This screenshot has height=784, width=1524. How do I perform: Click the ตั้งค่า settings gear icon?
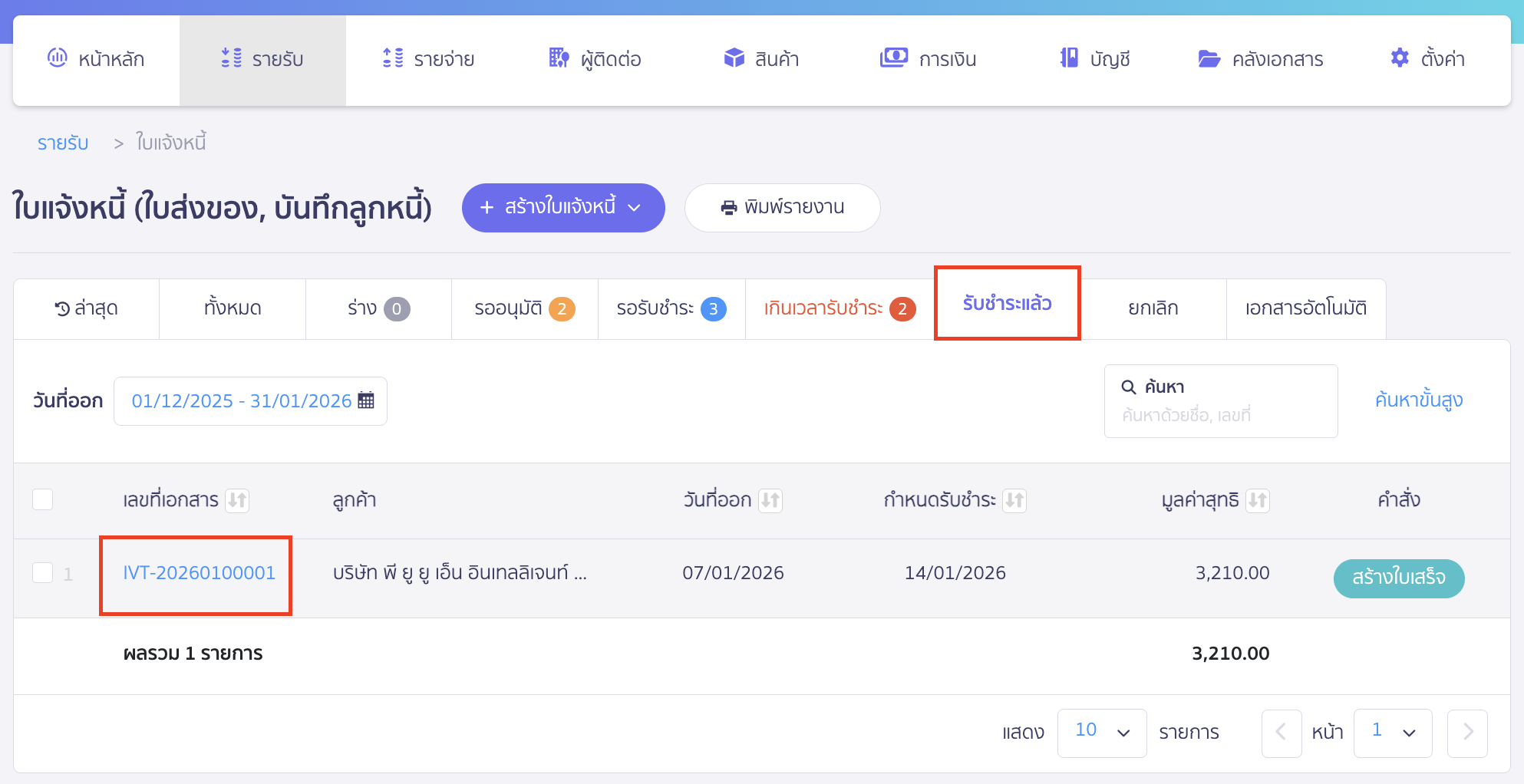pyautogui.click(x=1399, y=58)
